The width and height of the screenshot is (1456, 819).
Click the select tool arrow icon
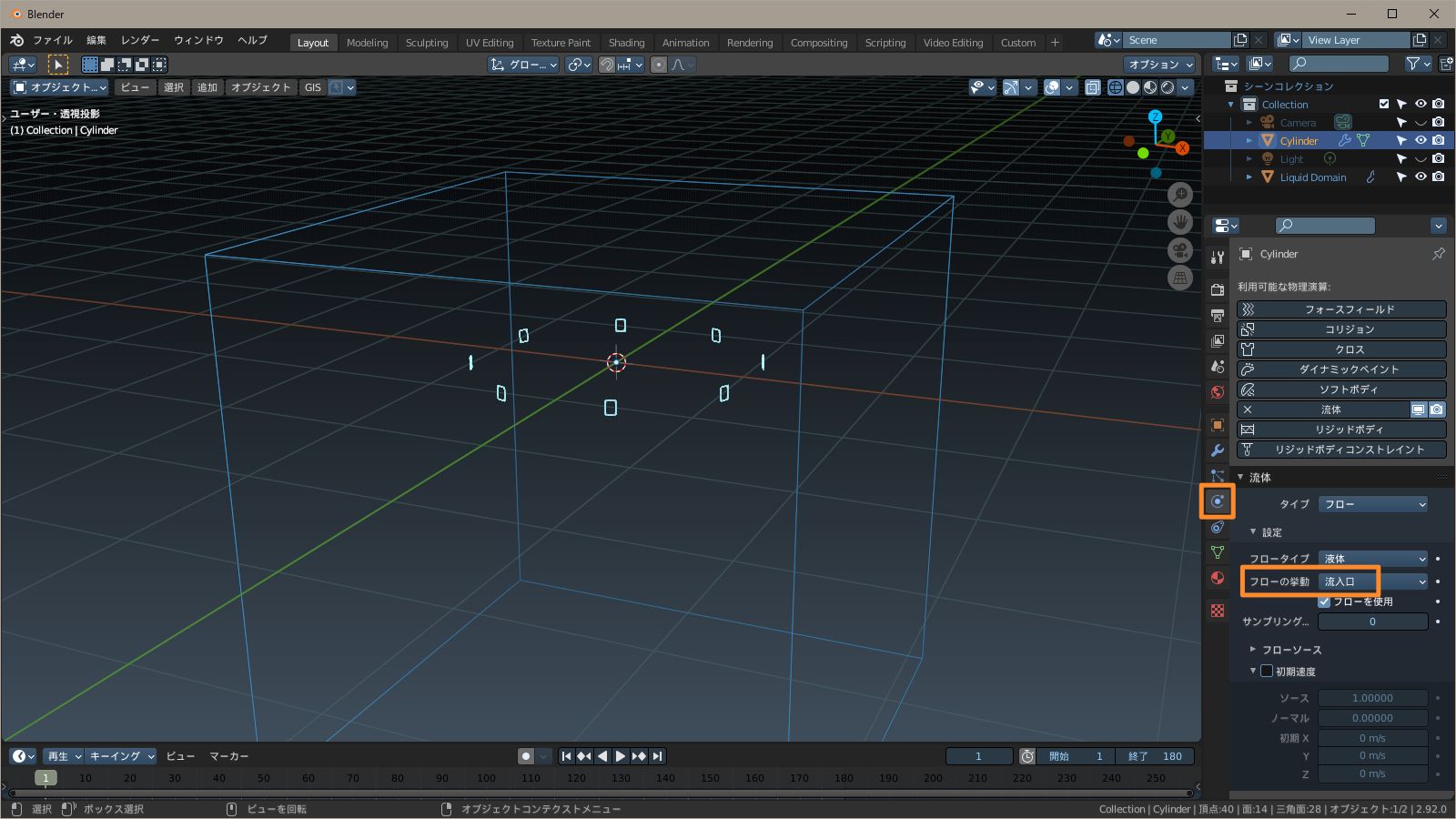click(x=57, y=65)
